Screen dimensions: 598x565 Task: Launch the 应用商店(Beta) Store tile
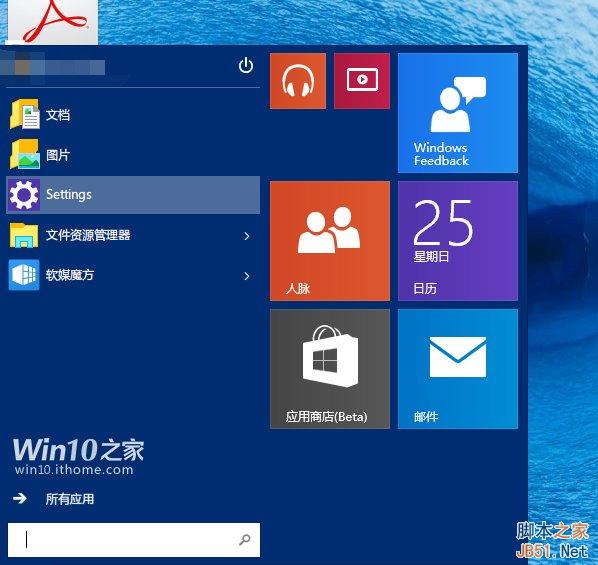click(330, 369)
